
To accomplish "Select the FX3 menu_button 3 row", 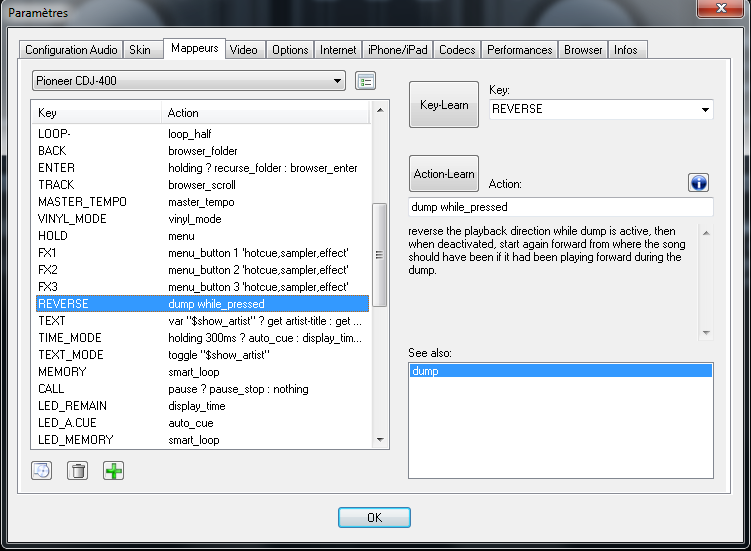I will coord(202,287).
